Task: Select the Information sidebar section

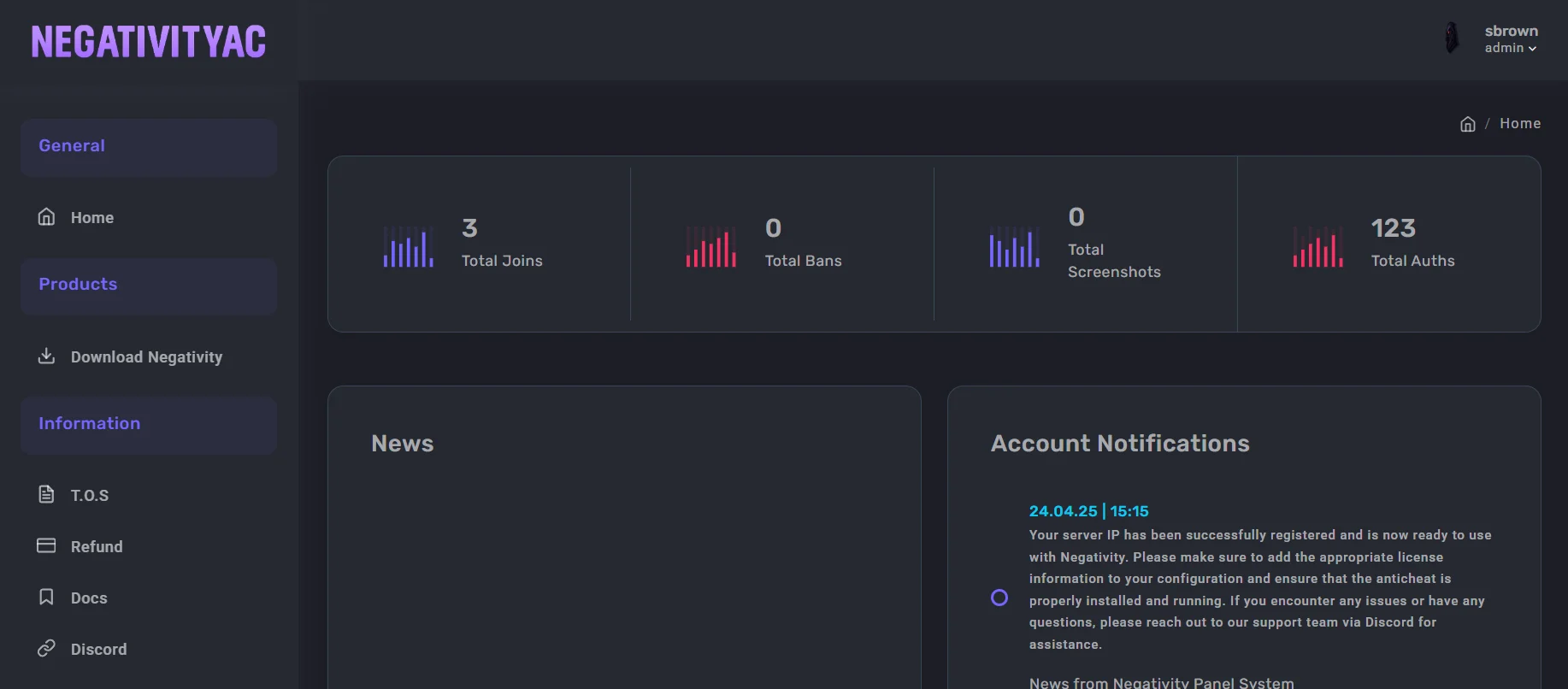Action: tap(149, 425)
